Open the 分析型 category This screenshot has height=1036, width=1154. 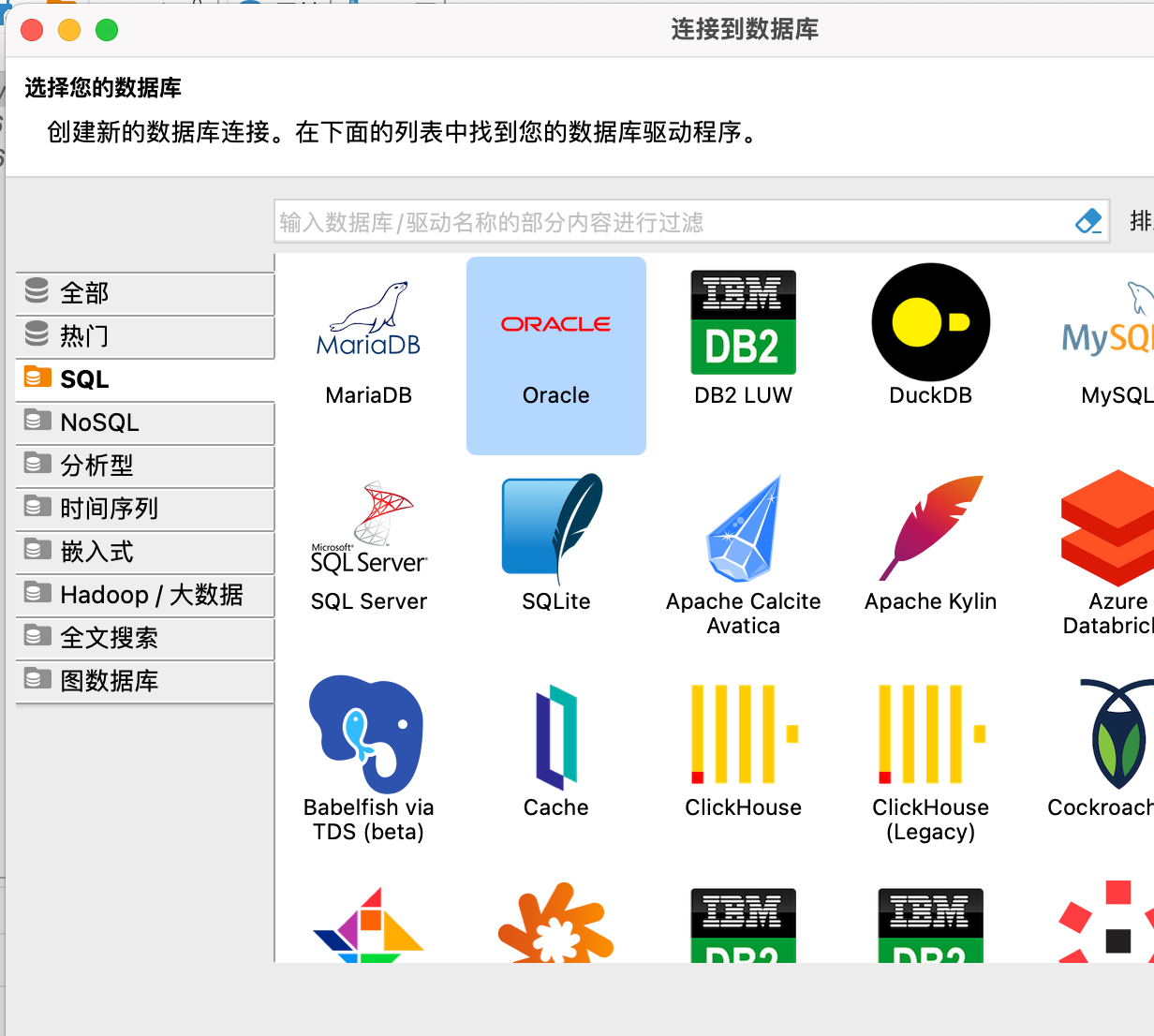[x=145, y=466]
